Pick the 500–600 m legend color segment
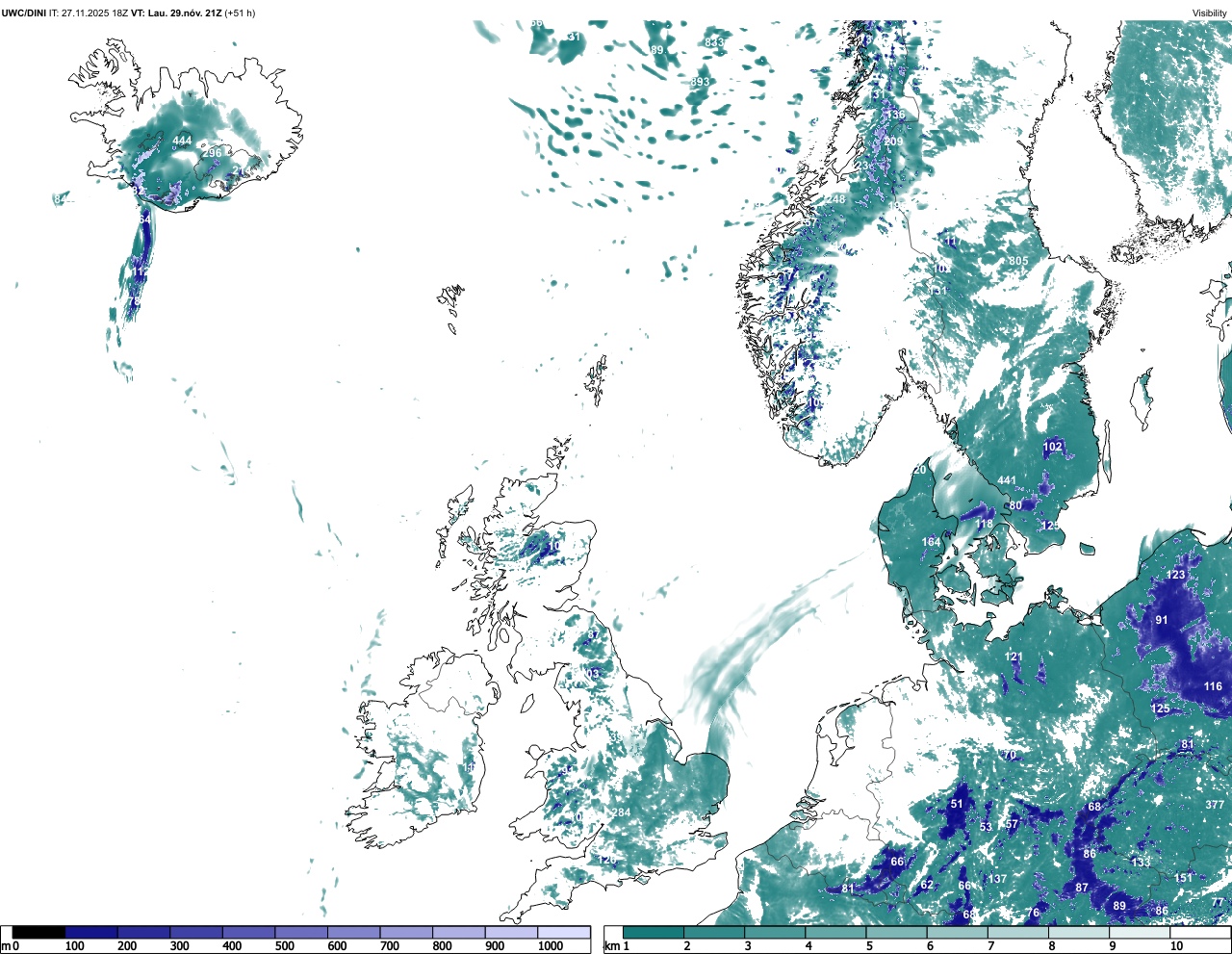Screen dimensions: 1232x954 point(301,932)
